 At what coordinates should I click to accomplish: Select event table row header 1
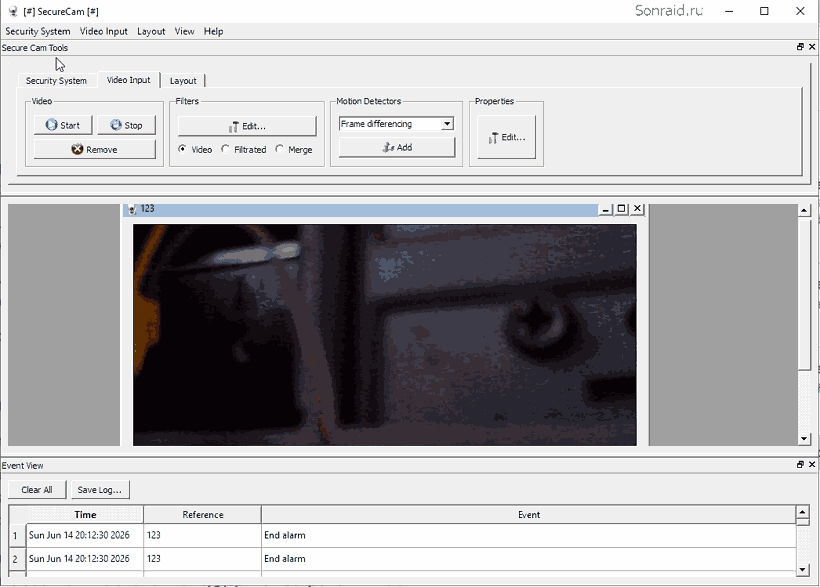tap(15, 535)
